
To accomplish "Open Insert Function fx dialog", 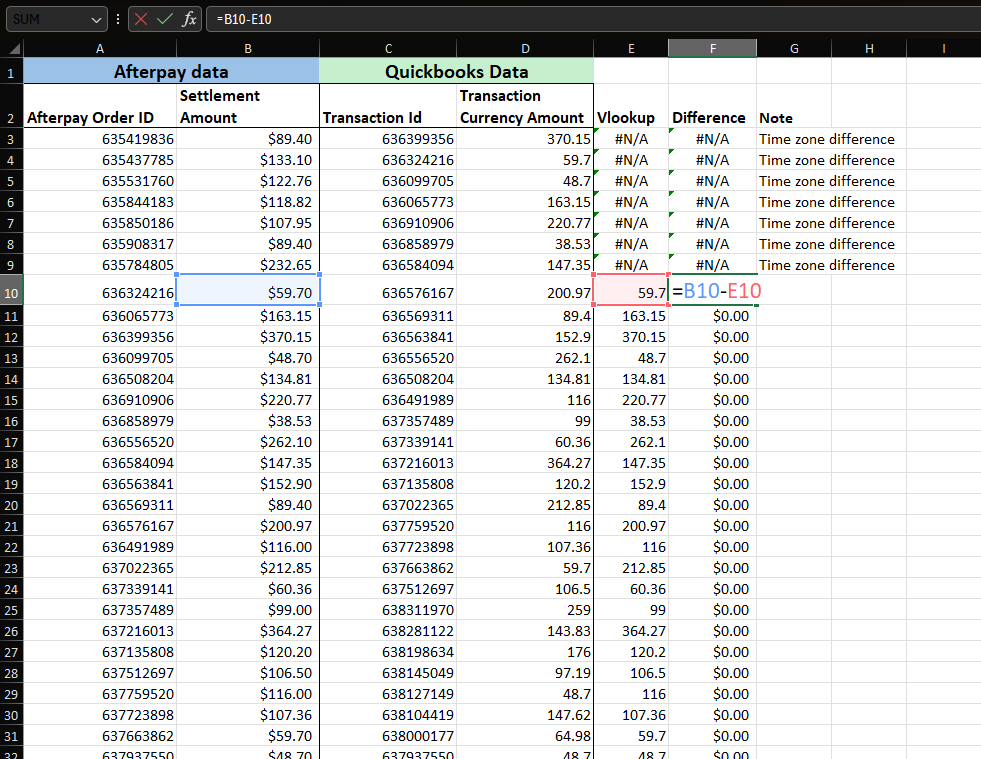I will pos(189,19).
